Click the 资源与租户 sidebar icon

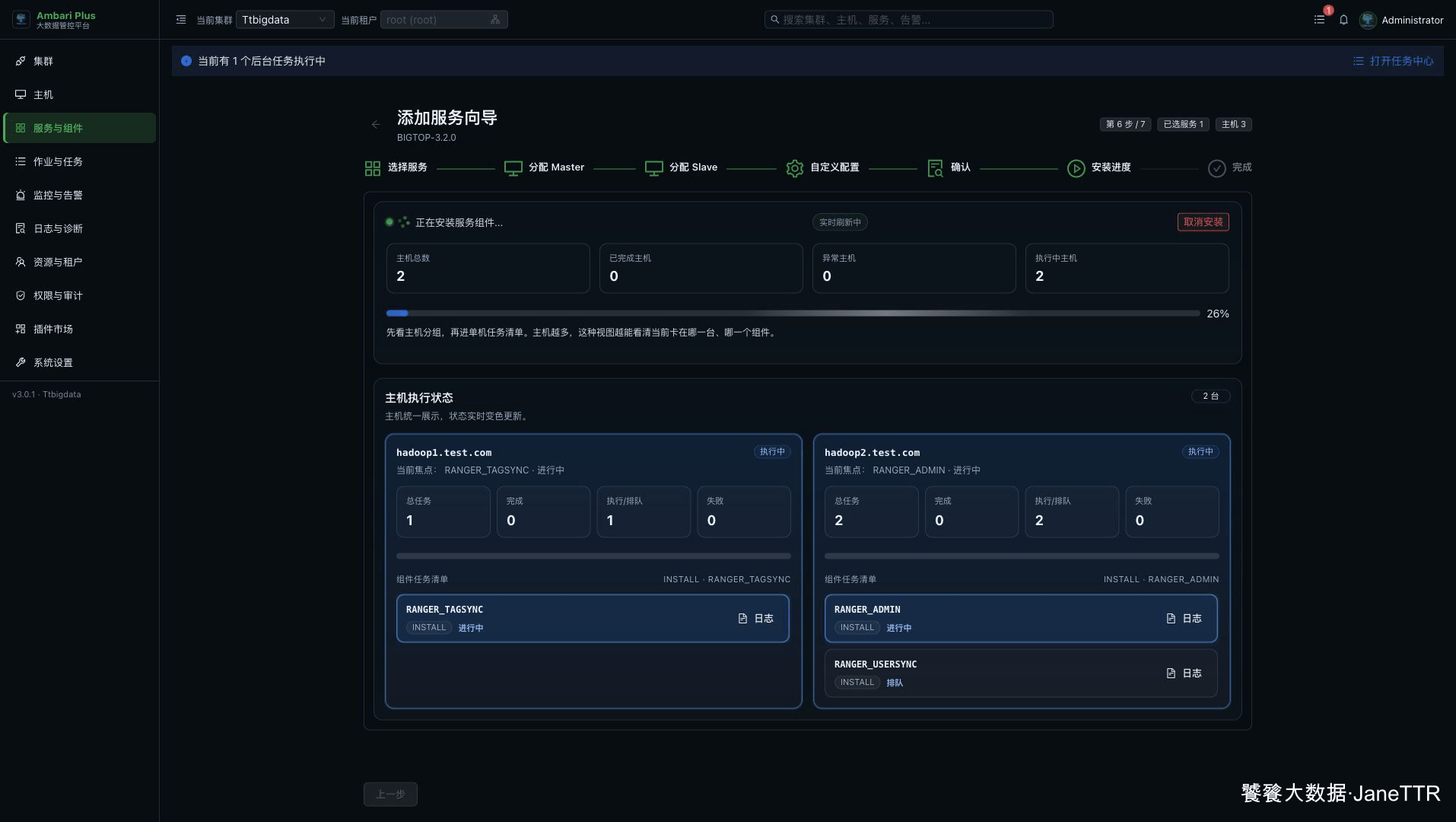click(x=21, y=262)
